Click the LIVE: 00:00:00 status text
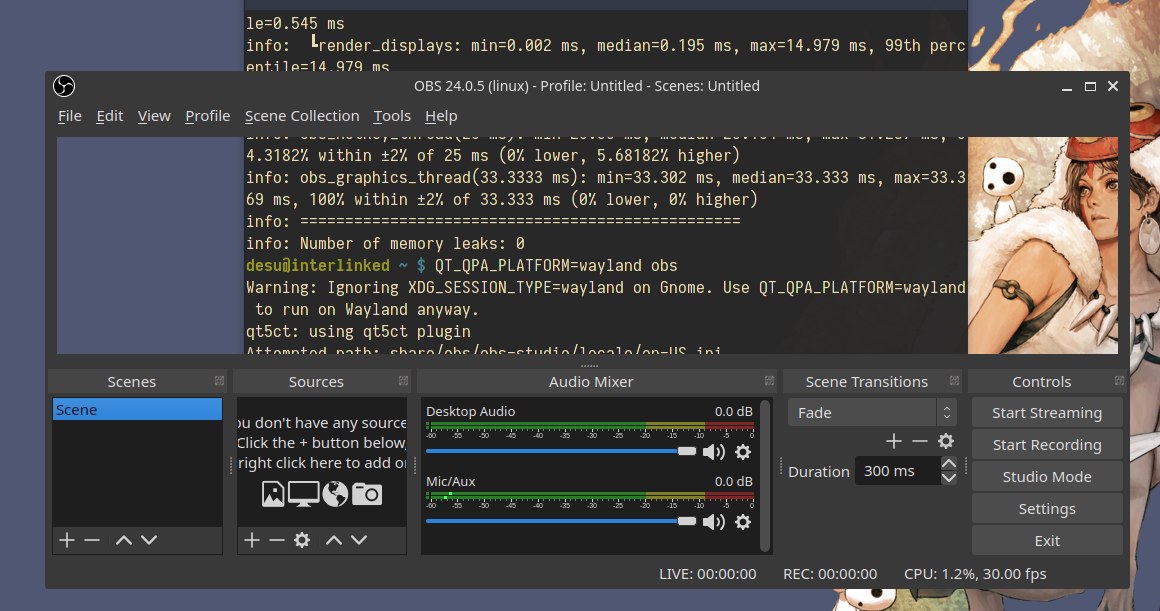This screenshot has width=1160, height=611. click(x=707, y=574)
